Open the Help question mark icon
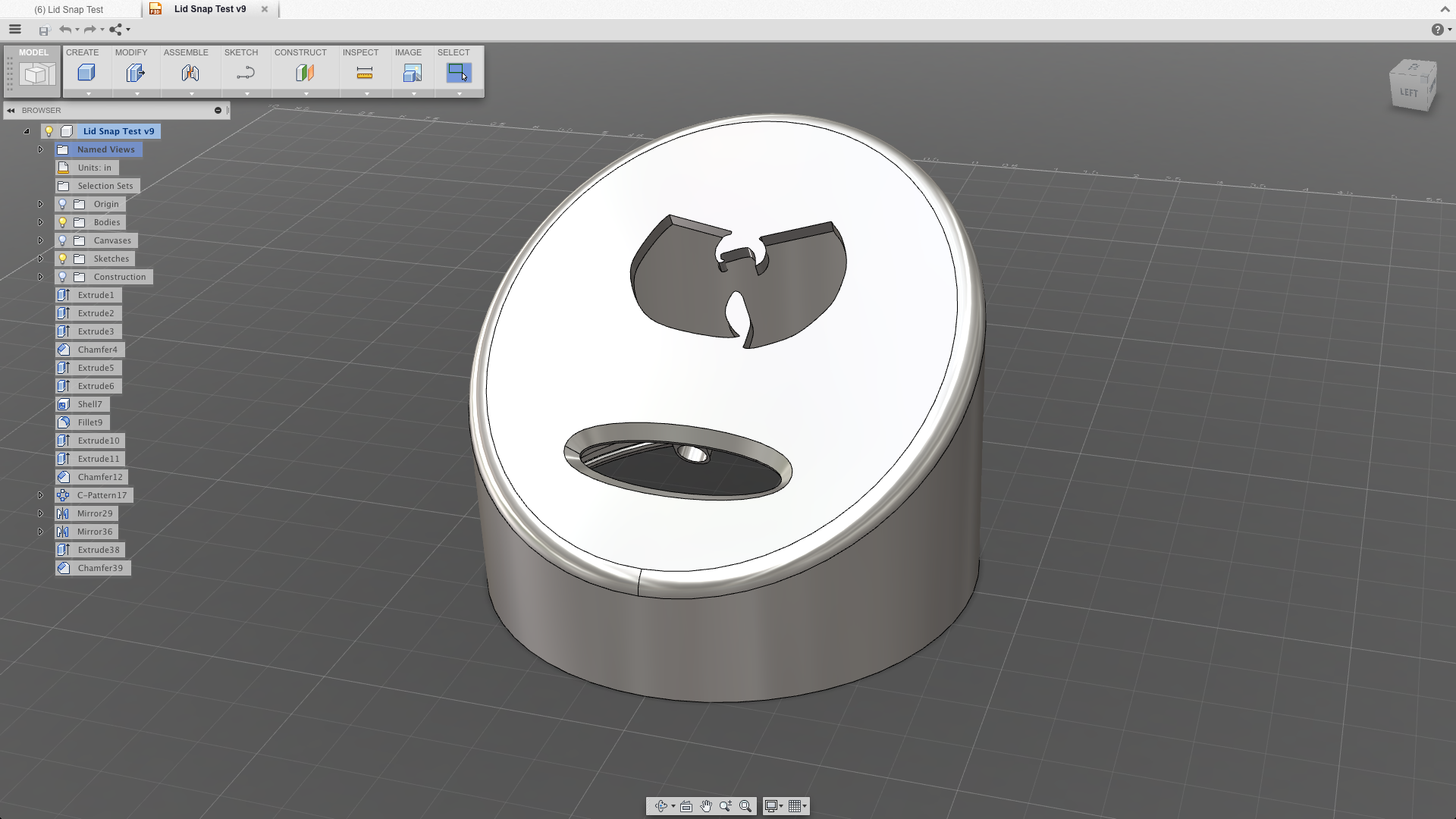Image resolution: width=1456 pixels, height=819 pixels. (x=1437, y=30)
